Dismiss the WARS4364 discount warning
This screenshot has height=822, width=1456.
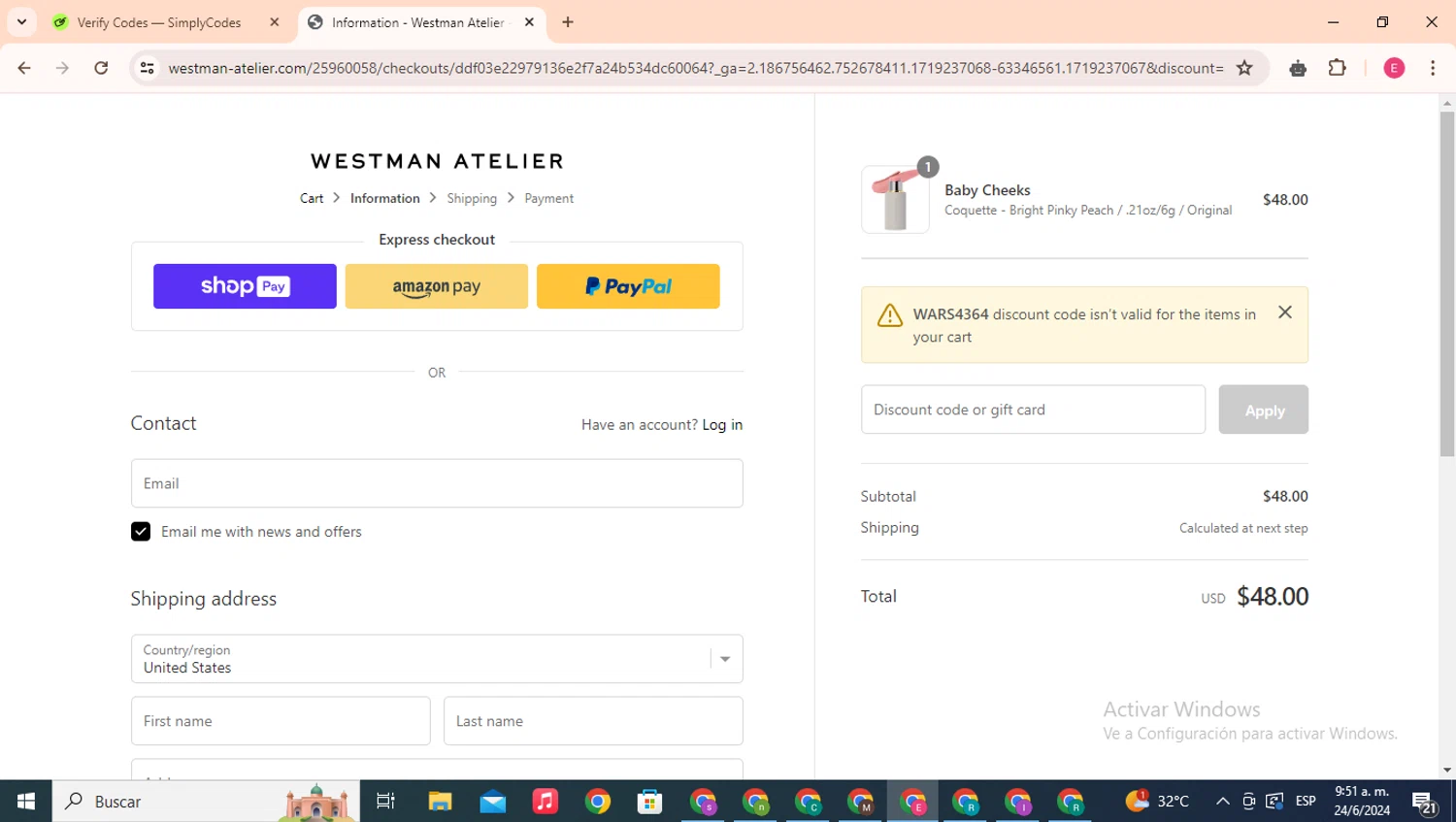tap(1285, 312)
